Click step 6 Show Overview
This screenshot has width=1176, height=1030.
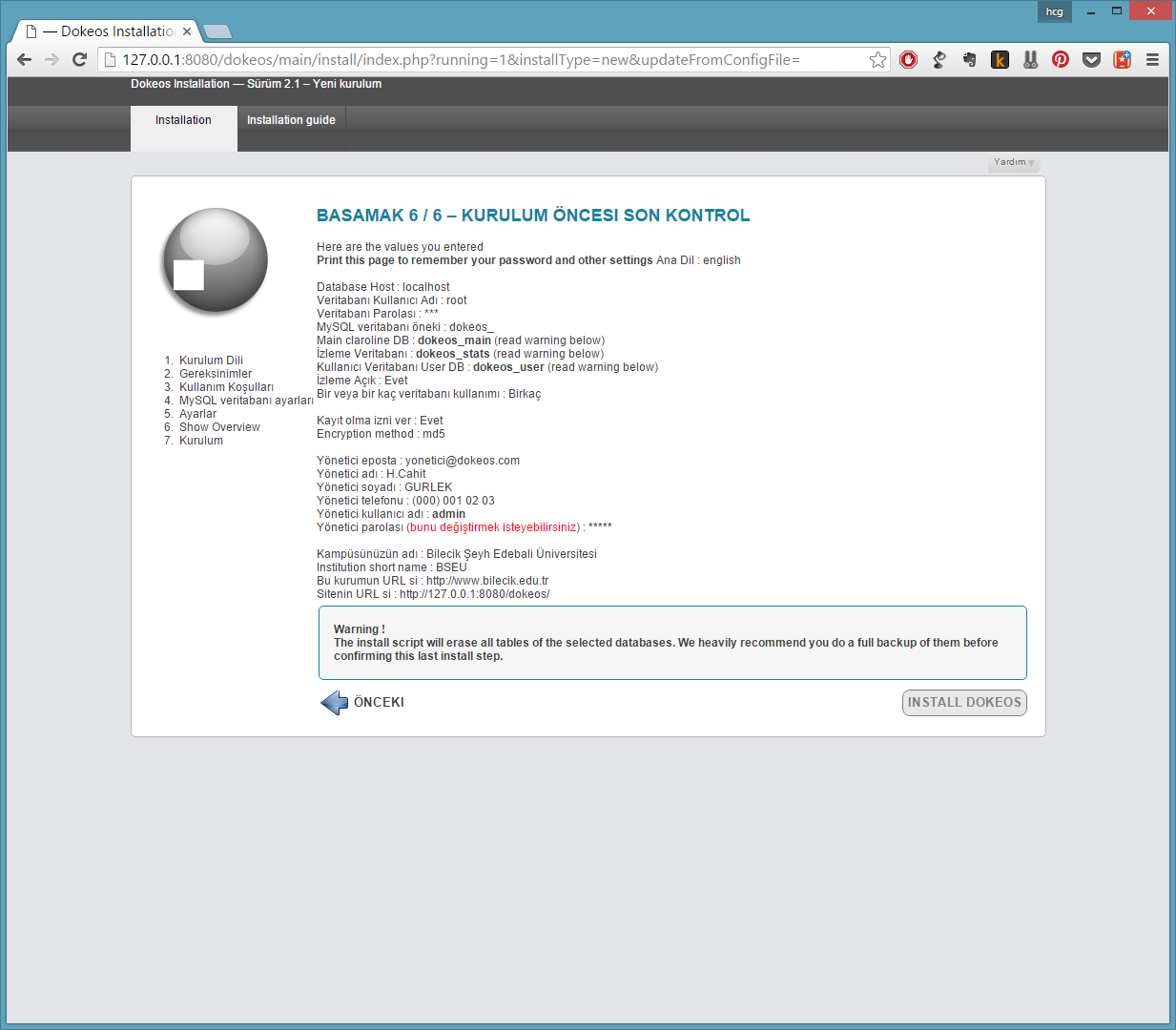coord(219,427)
